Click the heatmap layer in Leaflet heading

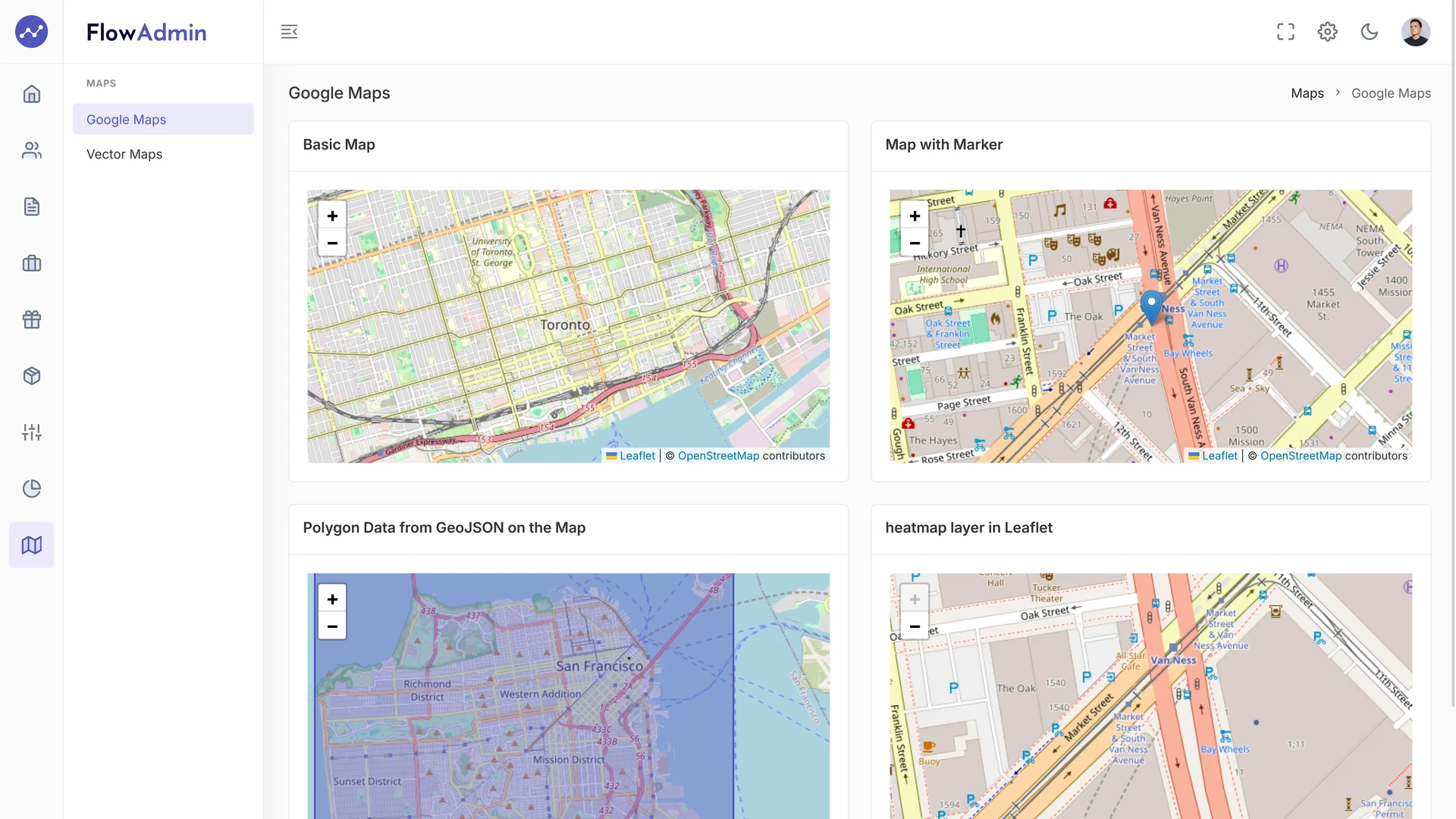click(x=968, y=528)
